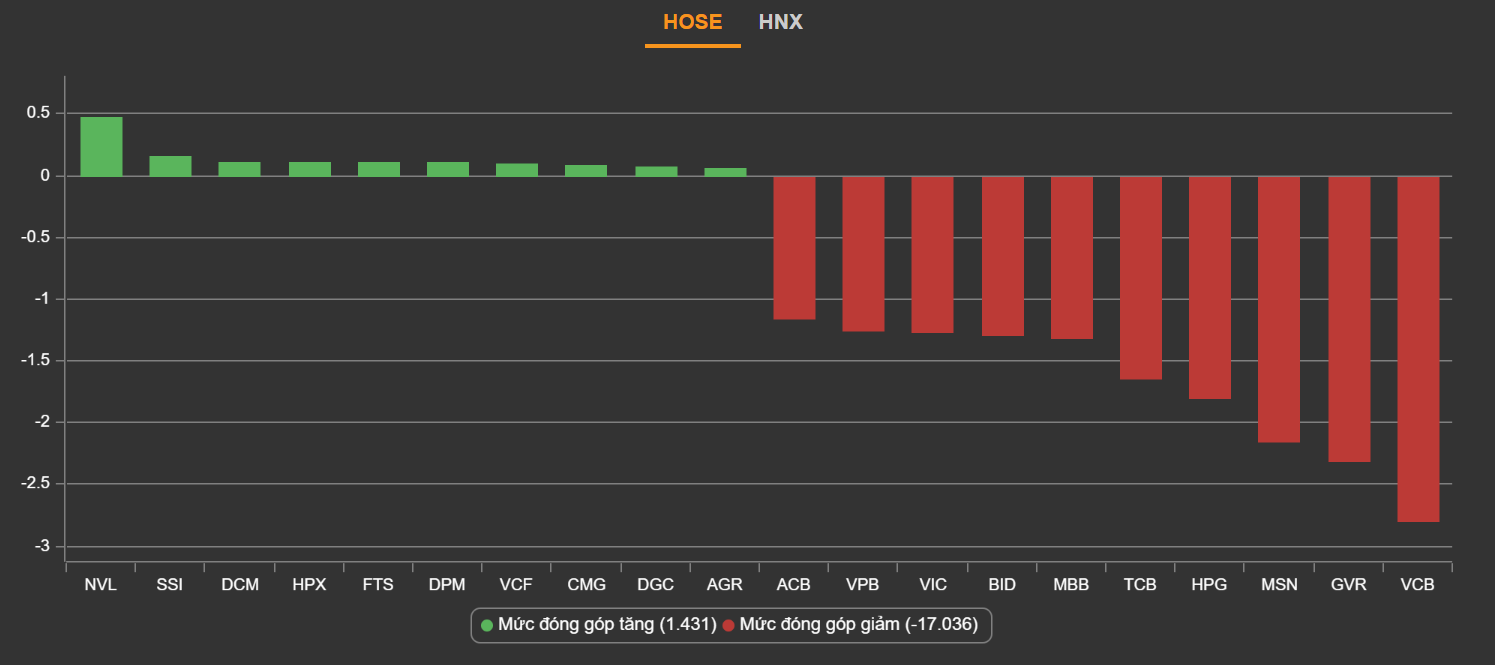This screenshot has height=665, width=1495.
Task: Click the green HPX bar
Action: coord(309,169)
